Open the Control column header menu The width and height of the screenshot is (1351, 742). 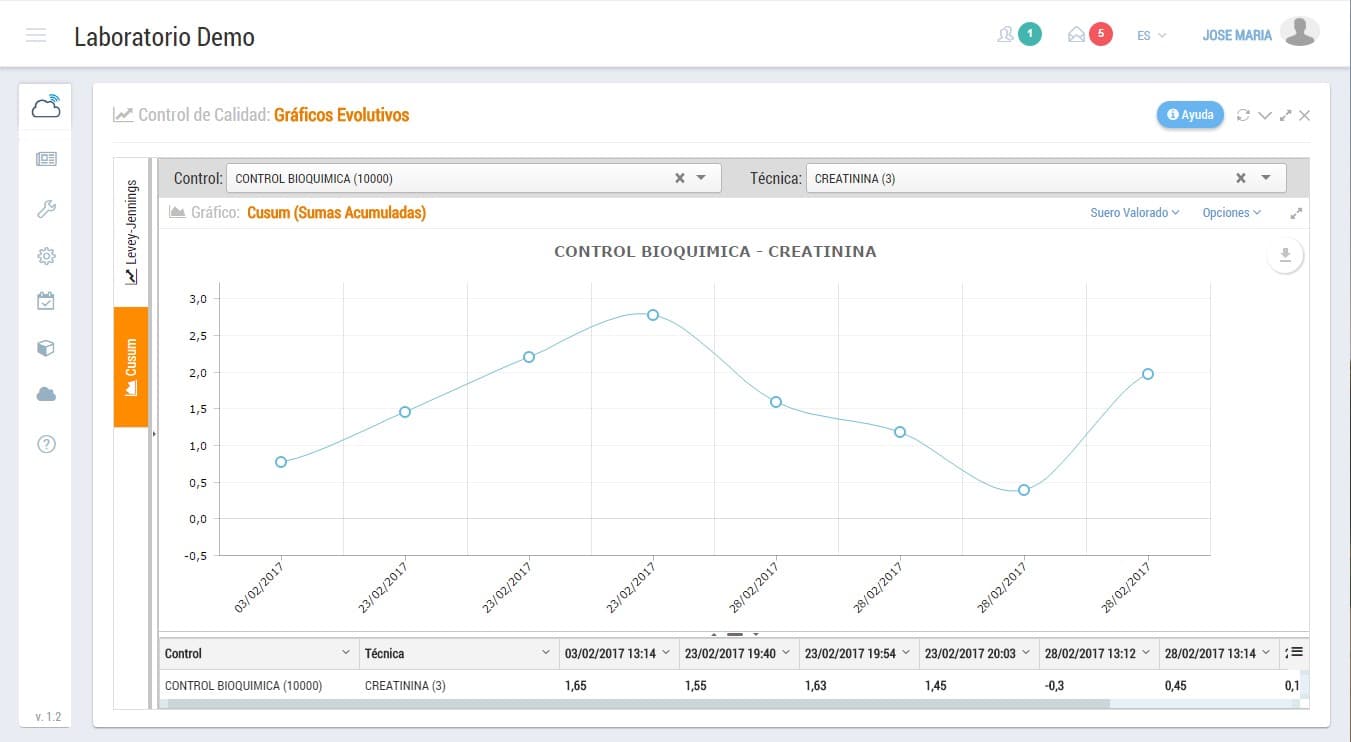pyautogui.click(x=345, y=653)
